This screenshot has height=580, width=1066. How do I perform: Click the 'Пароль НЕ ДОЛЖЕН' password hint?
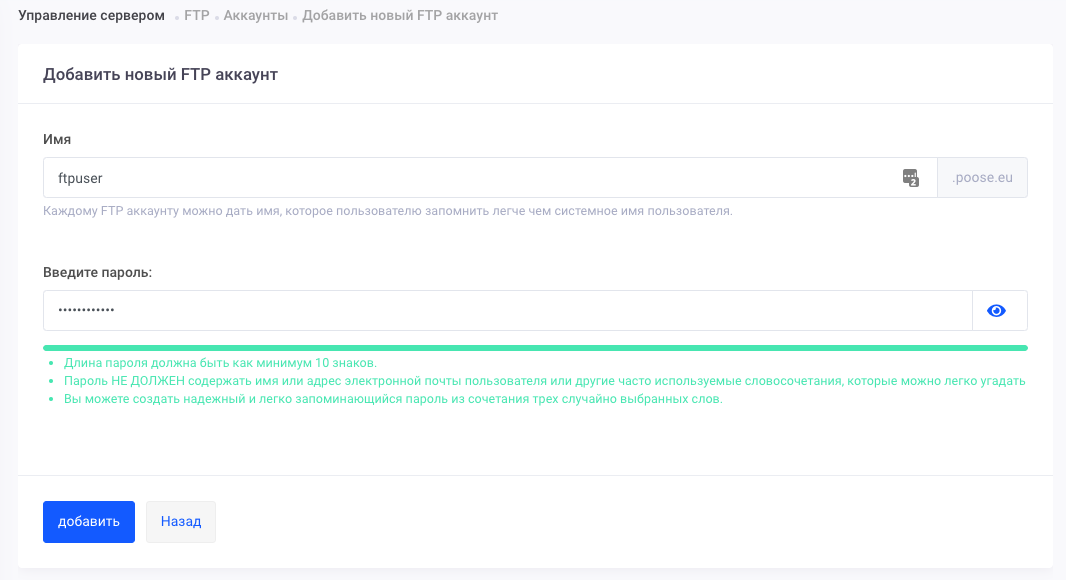[544, 381]
